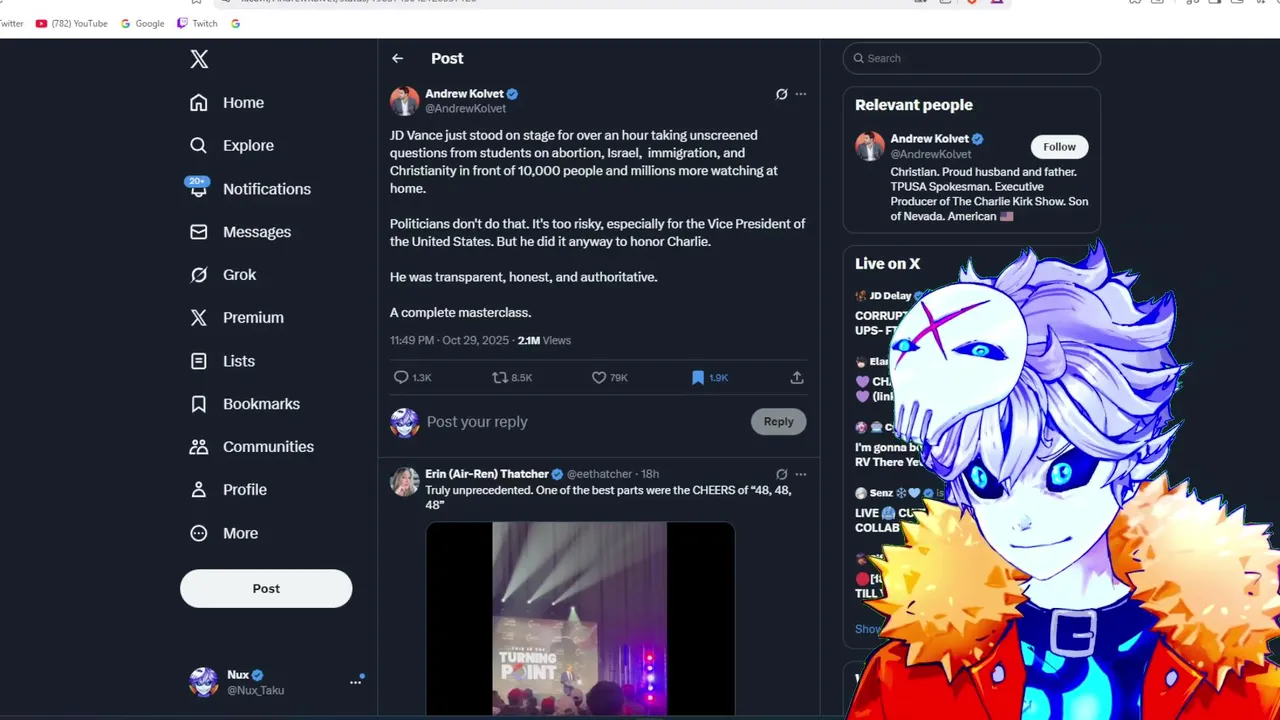Click the Premium X icon

(199, 317)
